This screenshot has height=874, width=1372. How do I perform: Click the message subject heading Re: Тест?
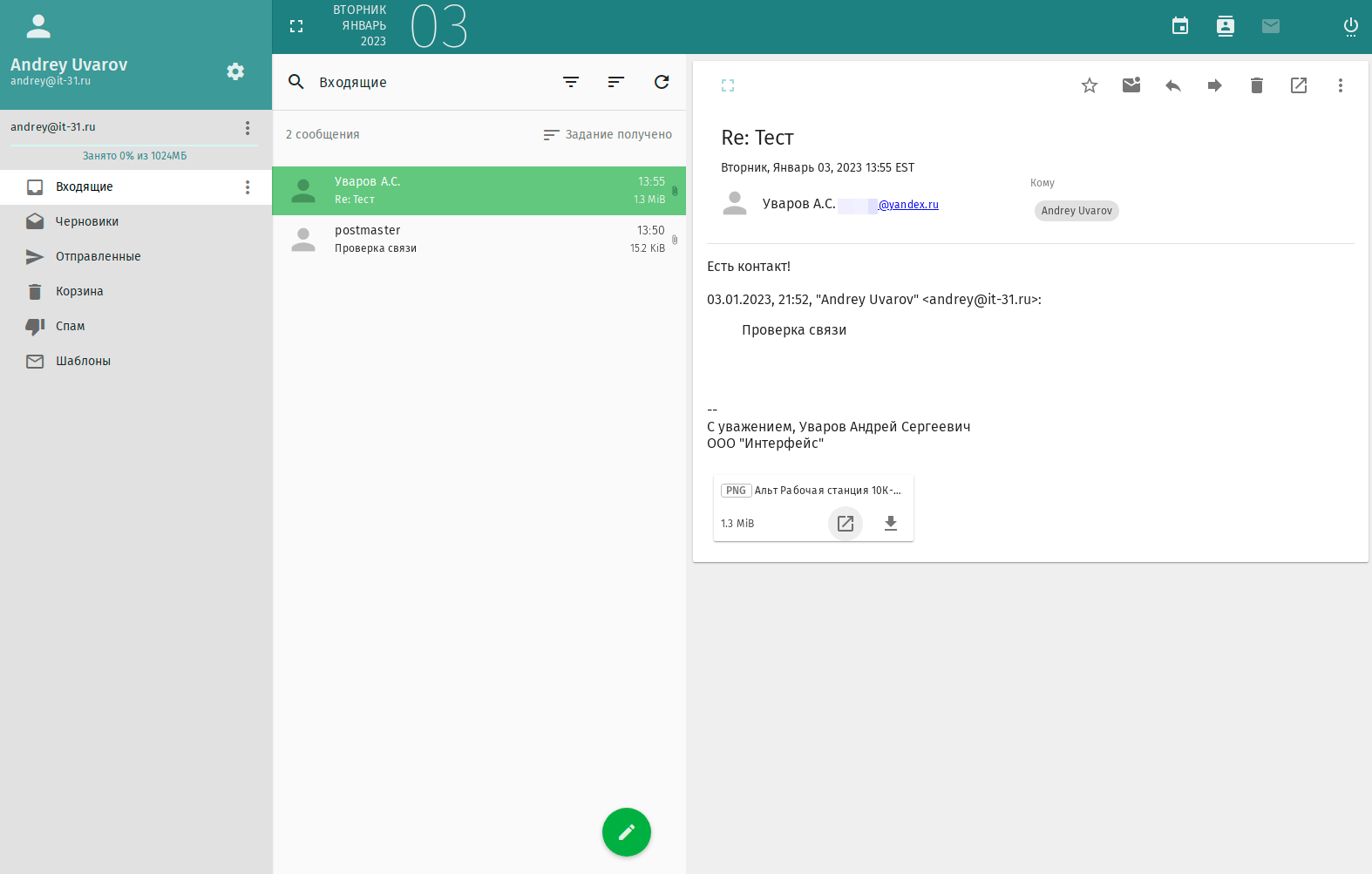[757, 138]
